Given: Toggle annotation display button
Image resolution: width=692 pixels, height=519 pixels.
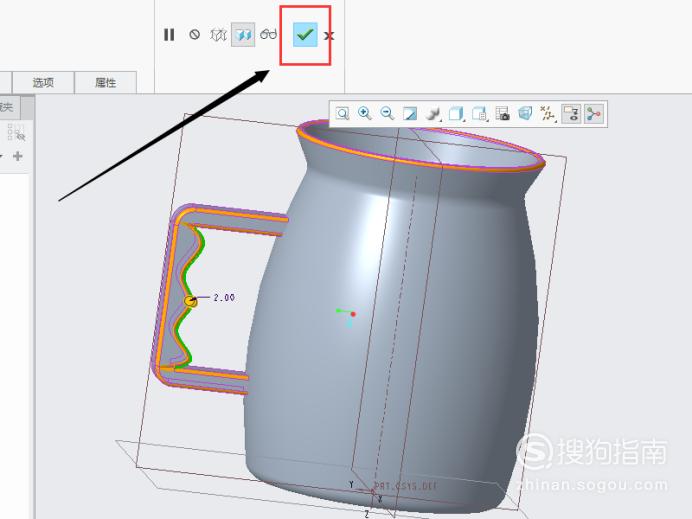Looking at the screenshot, I should (x=571, y=114).
